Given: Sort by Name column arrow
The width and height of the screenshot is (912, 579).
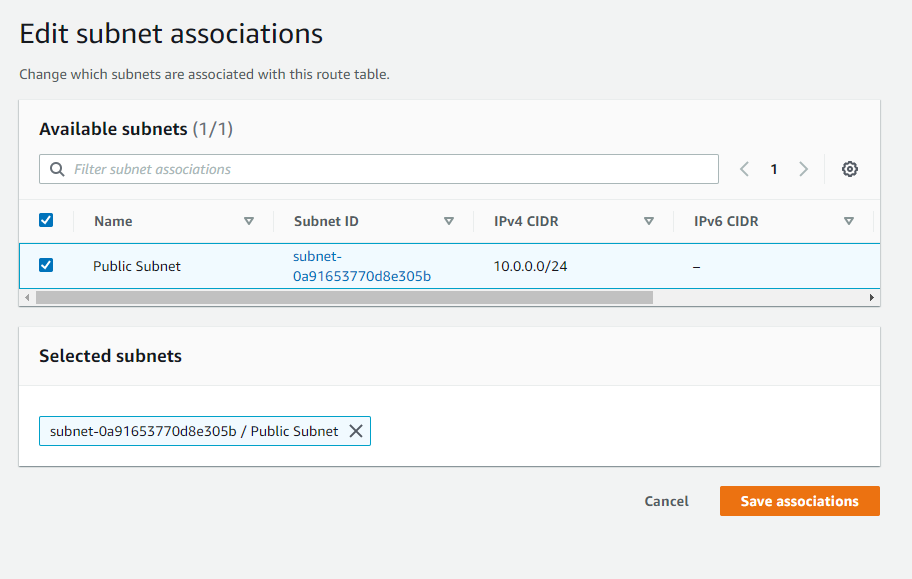Looking at the screenshot, I should click(x=249, y=221).
